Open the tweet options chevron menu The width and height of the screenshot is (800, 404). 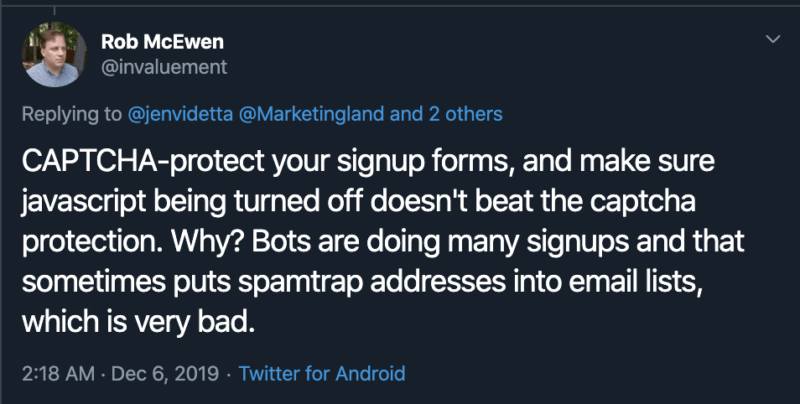pos(772,40)
